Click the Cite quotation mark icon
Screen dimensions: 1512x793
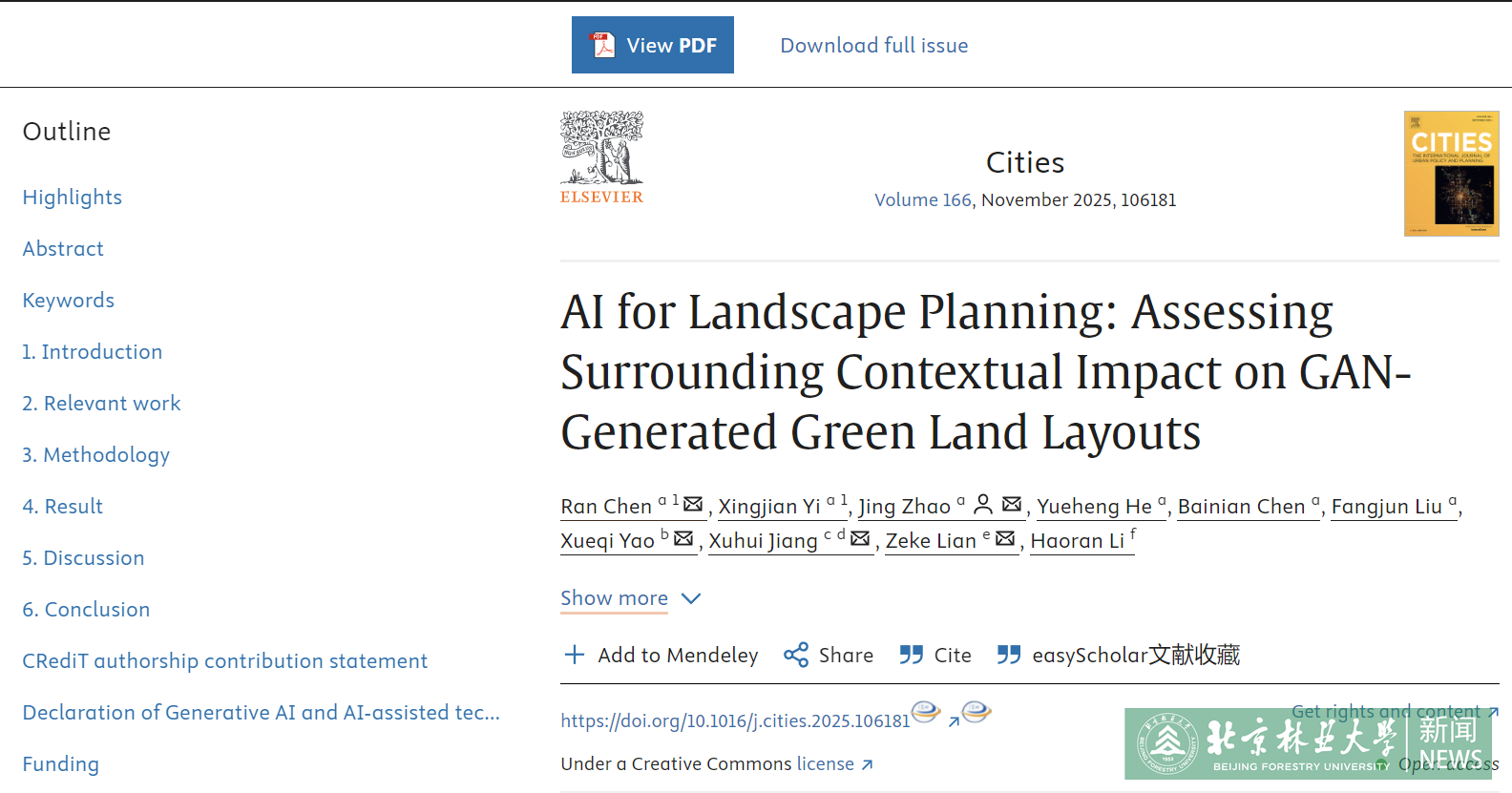click(x=912, y=655)
